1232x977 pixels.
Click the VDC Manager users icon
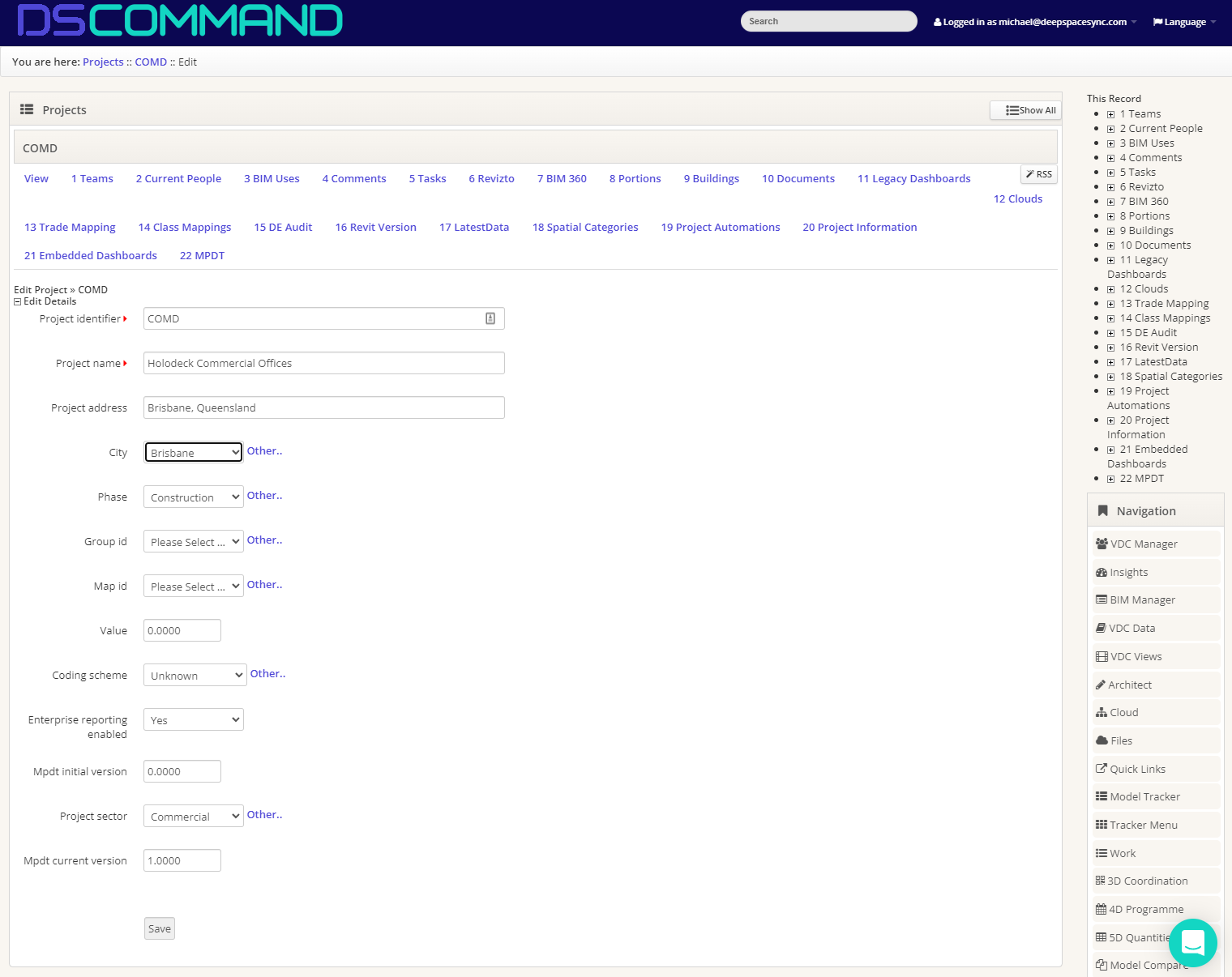coord(1102,544)
